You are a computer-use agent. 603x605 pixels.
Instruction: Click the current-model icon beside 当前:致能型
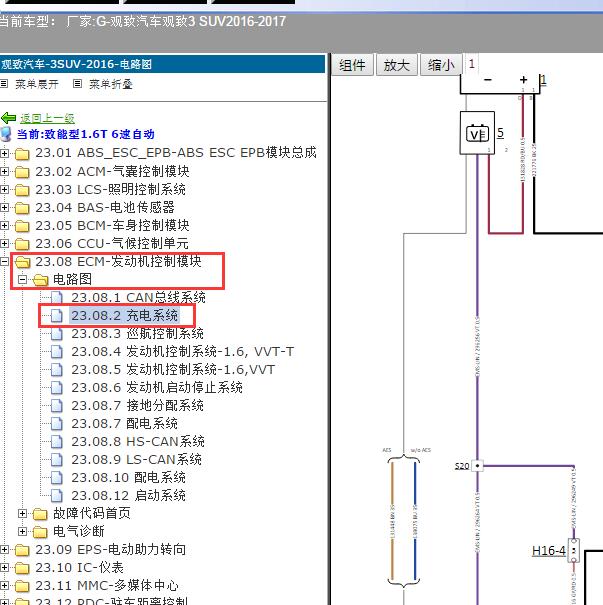[6, 134]
